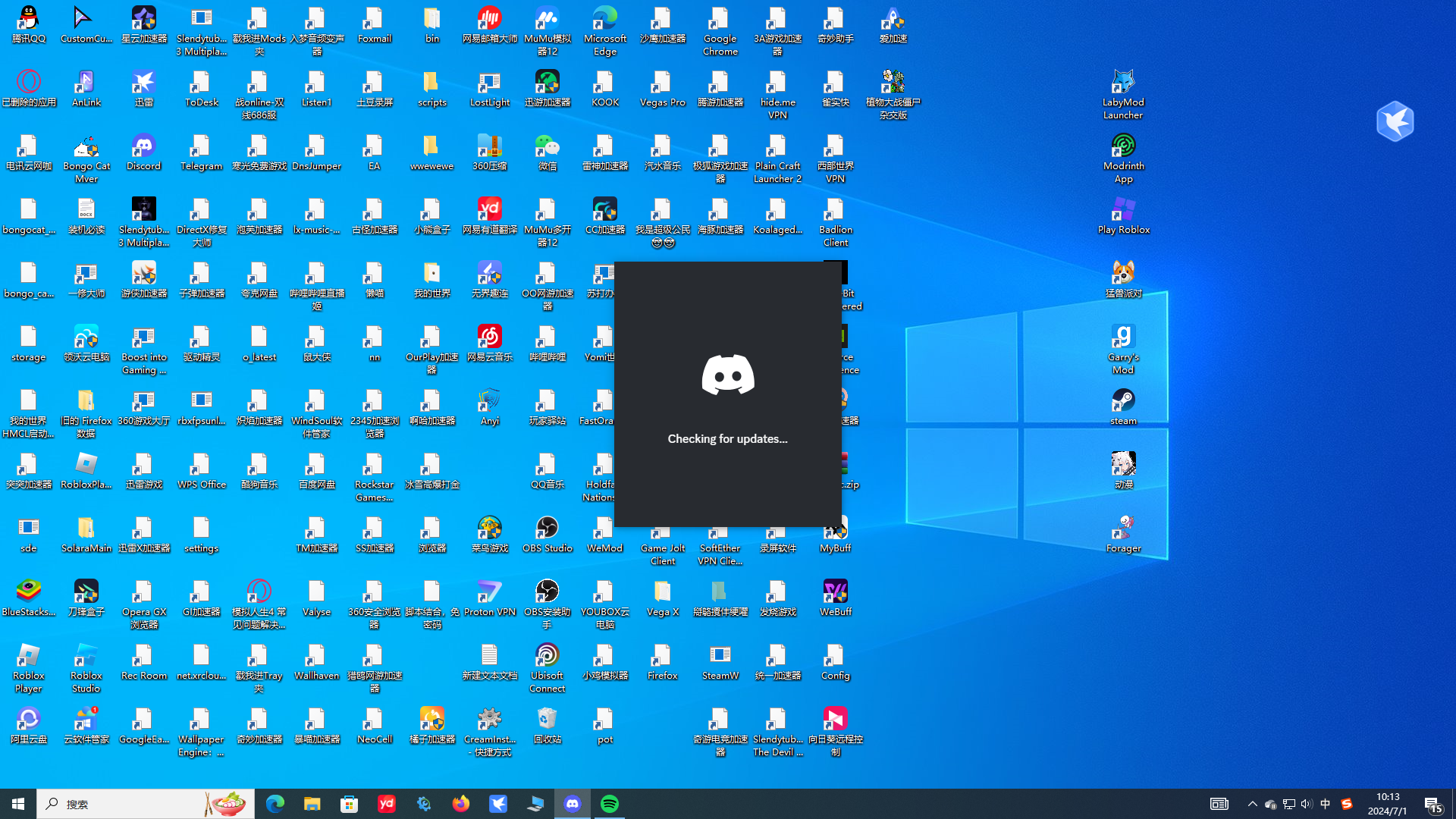Open the Windows Start menu
The height and width of the screenshot is (819, 1456).
(x=18, y=804)
